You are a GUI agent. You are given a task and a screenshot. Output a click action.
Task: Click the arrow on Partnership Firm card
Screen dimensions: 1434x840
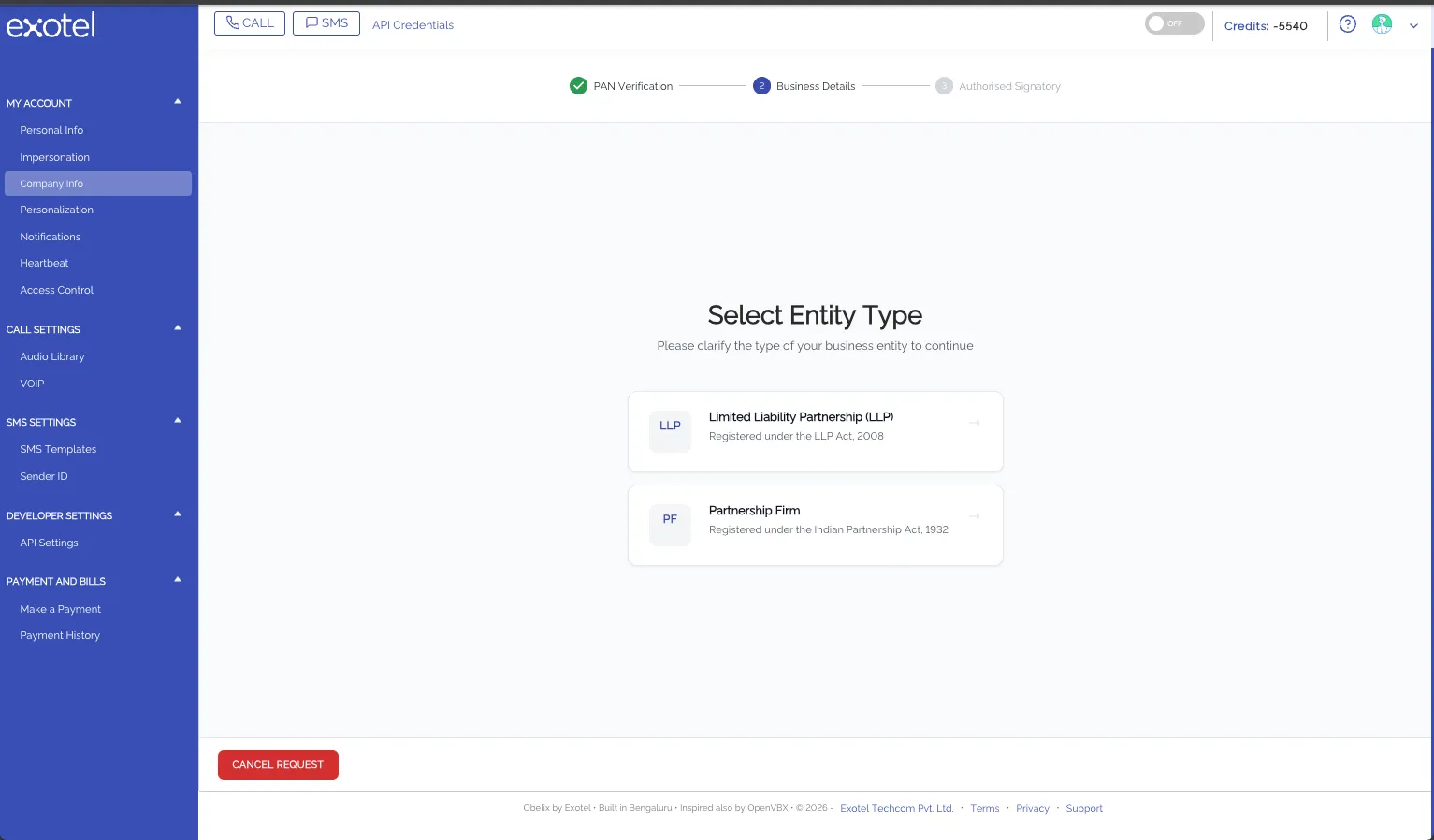[x=974, y=516]
